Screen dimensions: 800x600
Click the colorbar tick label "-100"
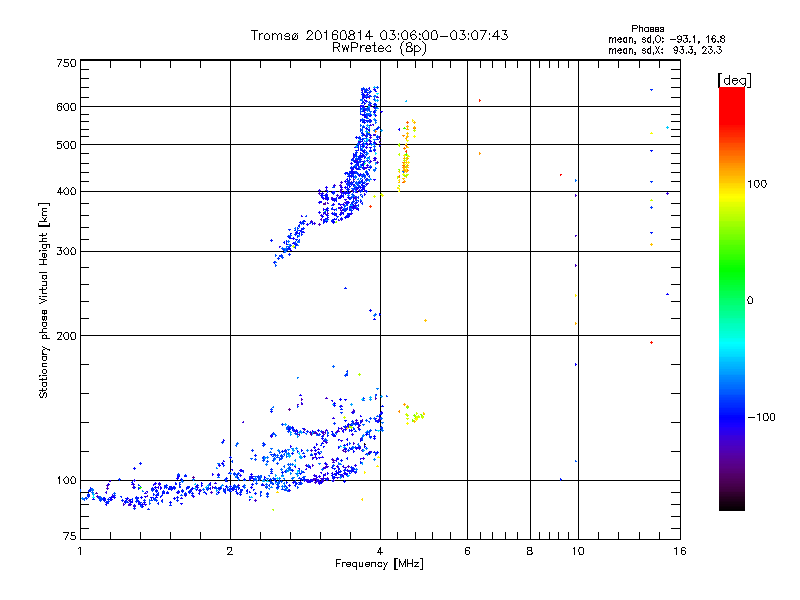click(x=761, y=417)
